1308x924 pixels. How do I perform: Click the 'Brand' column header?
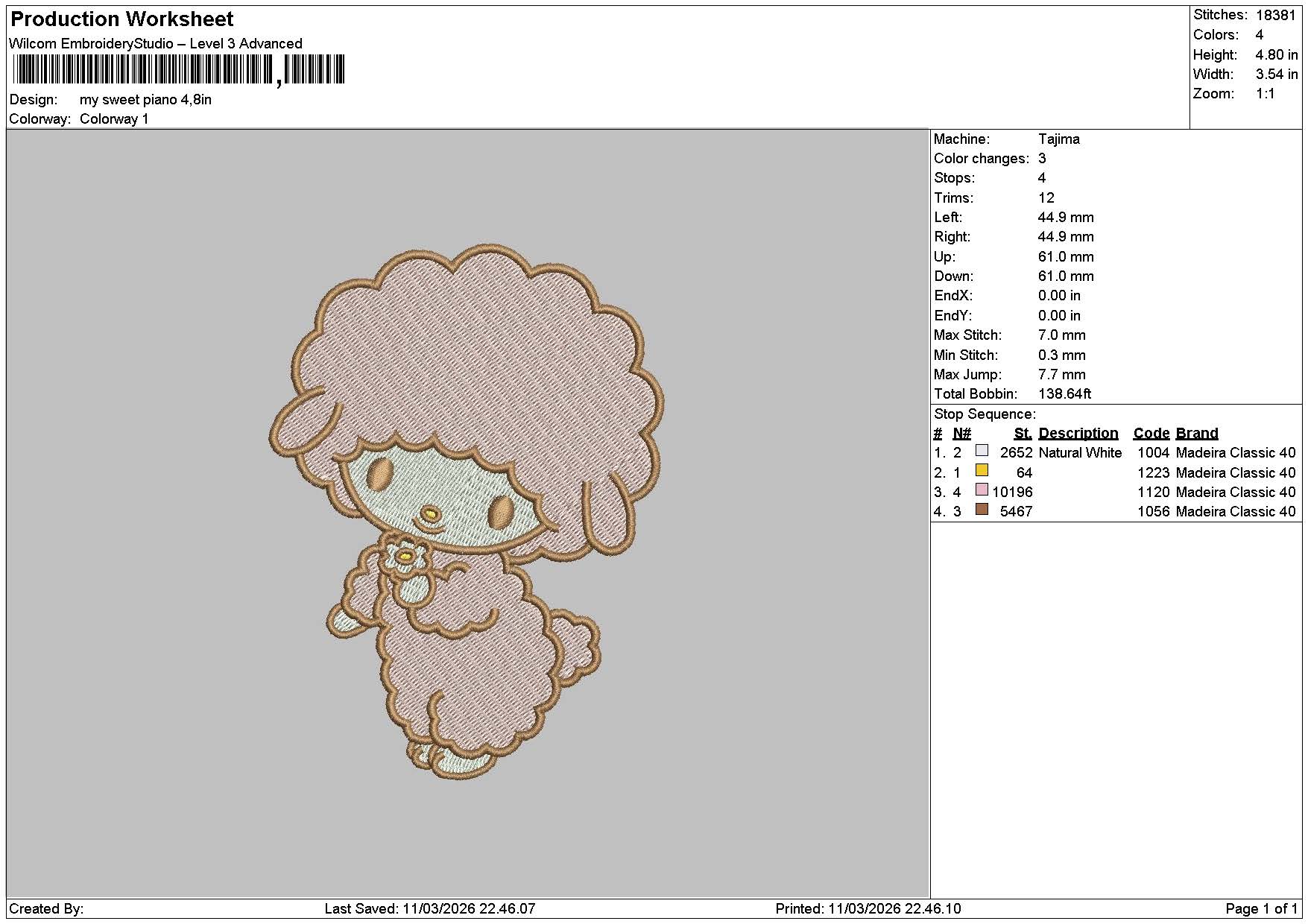click(x=1197, y=434)
